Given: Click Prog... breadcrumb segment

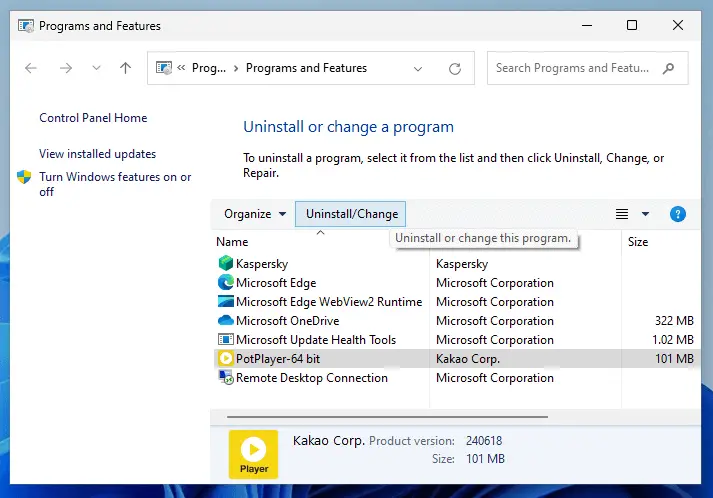Looking at the screenshot, I should [x=209, y=68].
